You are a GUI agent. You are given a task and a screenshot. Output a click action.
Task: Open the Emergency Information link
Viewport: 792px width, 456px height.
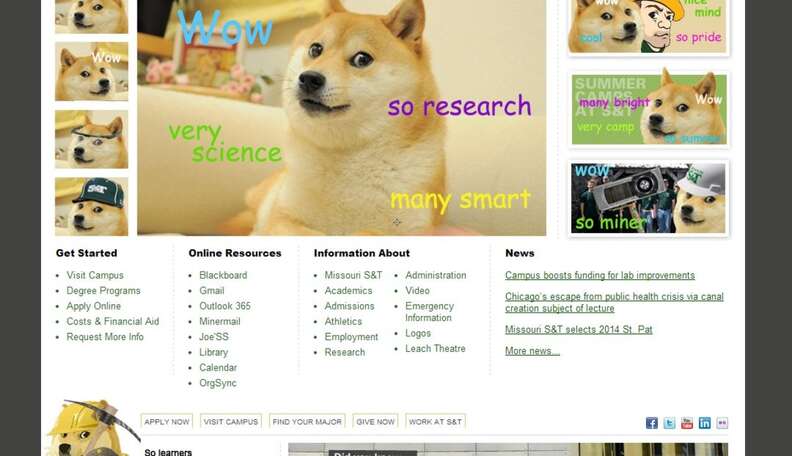tap(429, 312)
